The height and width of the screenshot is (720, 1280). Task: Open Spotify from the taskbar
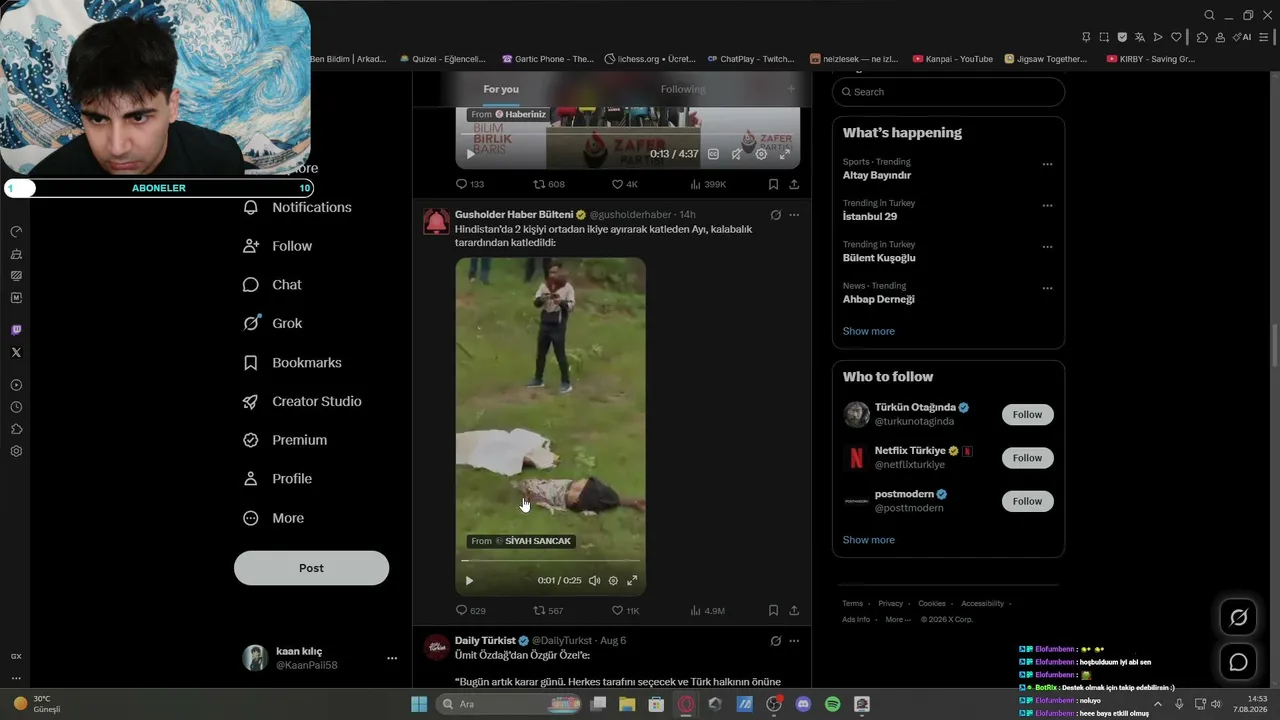pyautogui.click(x=832, y=704)
